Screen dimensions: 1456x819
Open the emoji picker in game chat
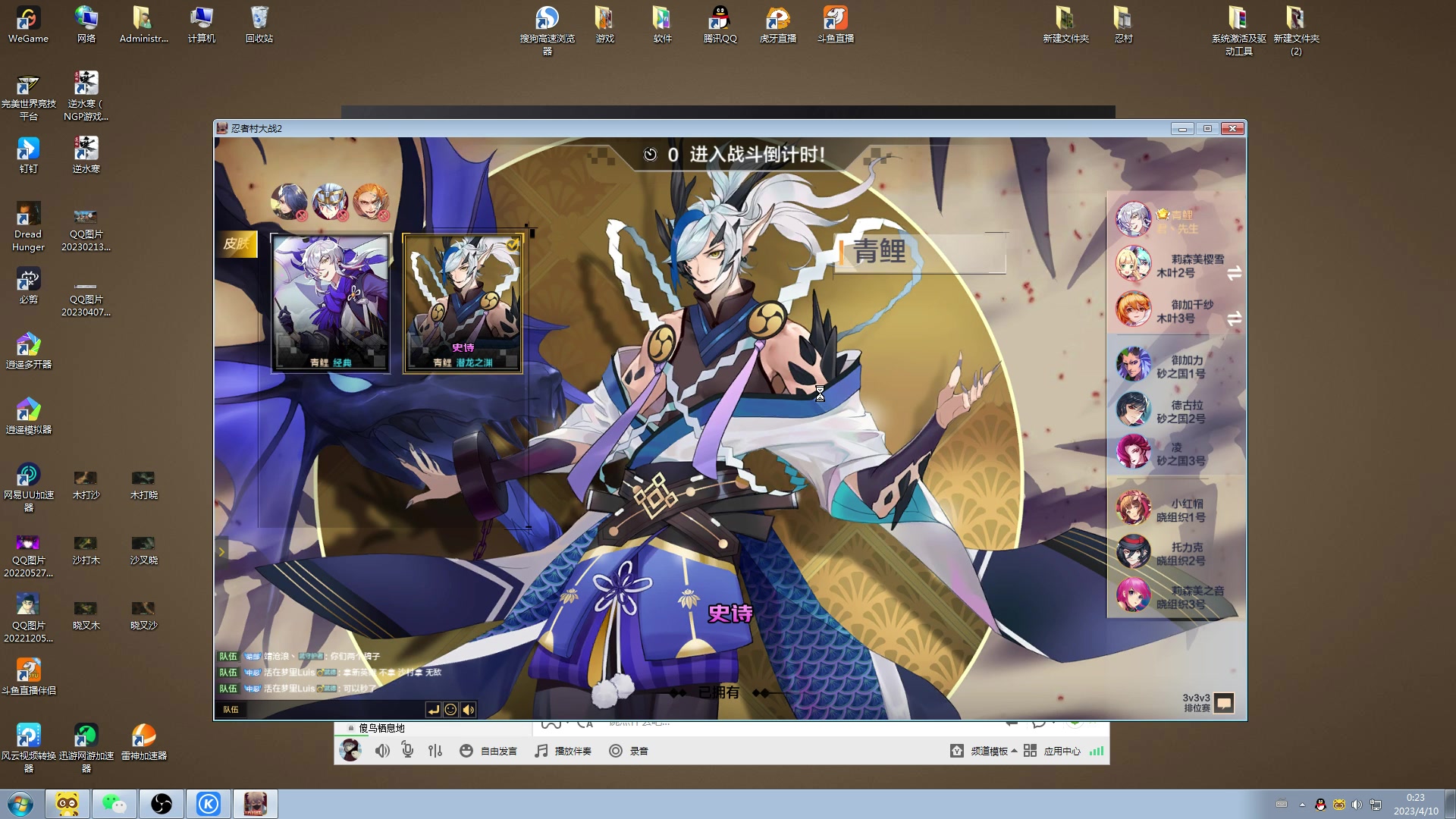[x=450, y=710]
